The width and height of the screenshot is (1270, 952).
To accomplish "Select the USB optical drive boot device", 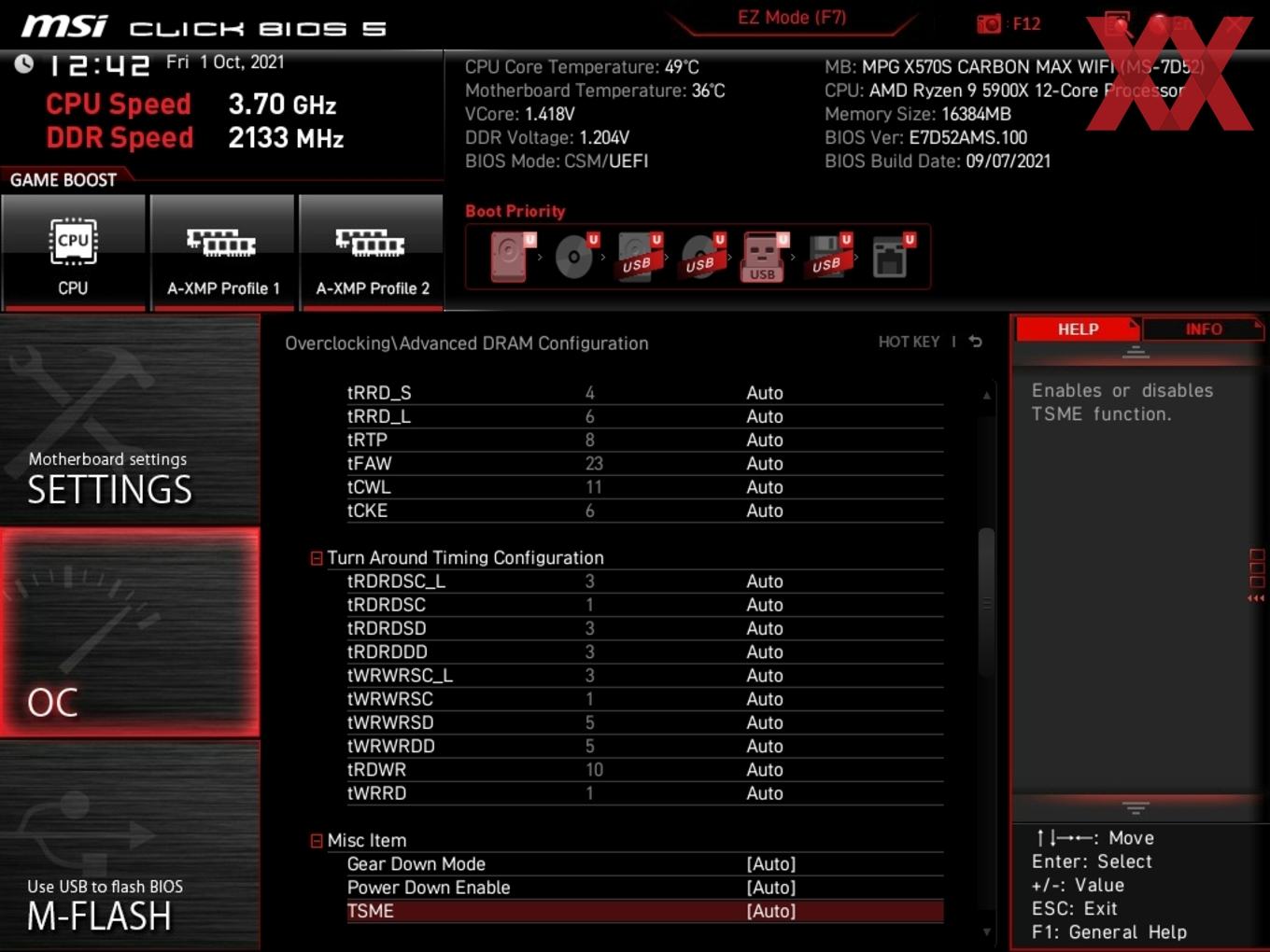I will point(702,257).
